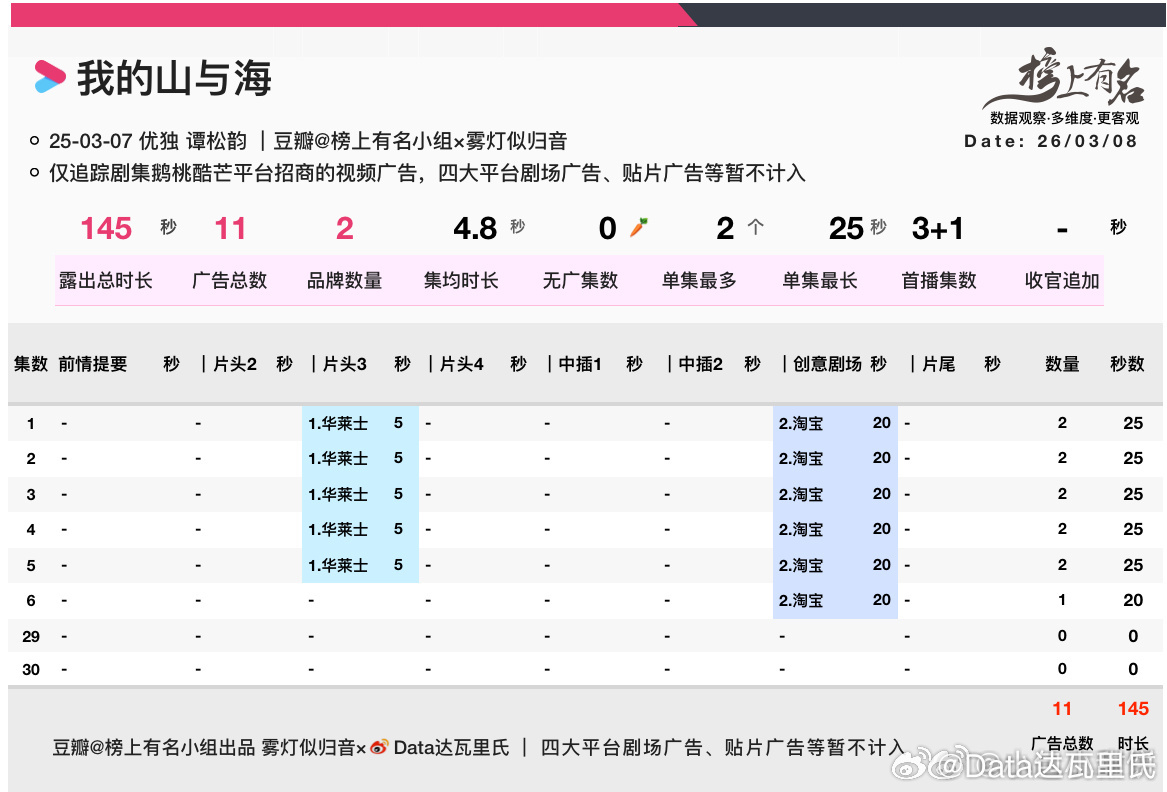The height and width of the screenshot is (792, 1167).
Task: Click the circle bullet before the 仅追踪 note line
Action: [x=35, y=173]
